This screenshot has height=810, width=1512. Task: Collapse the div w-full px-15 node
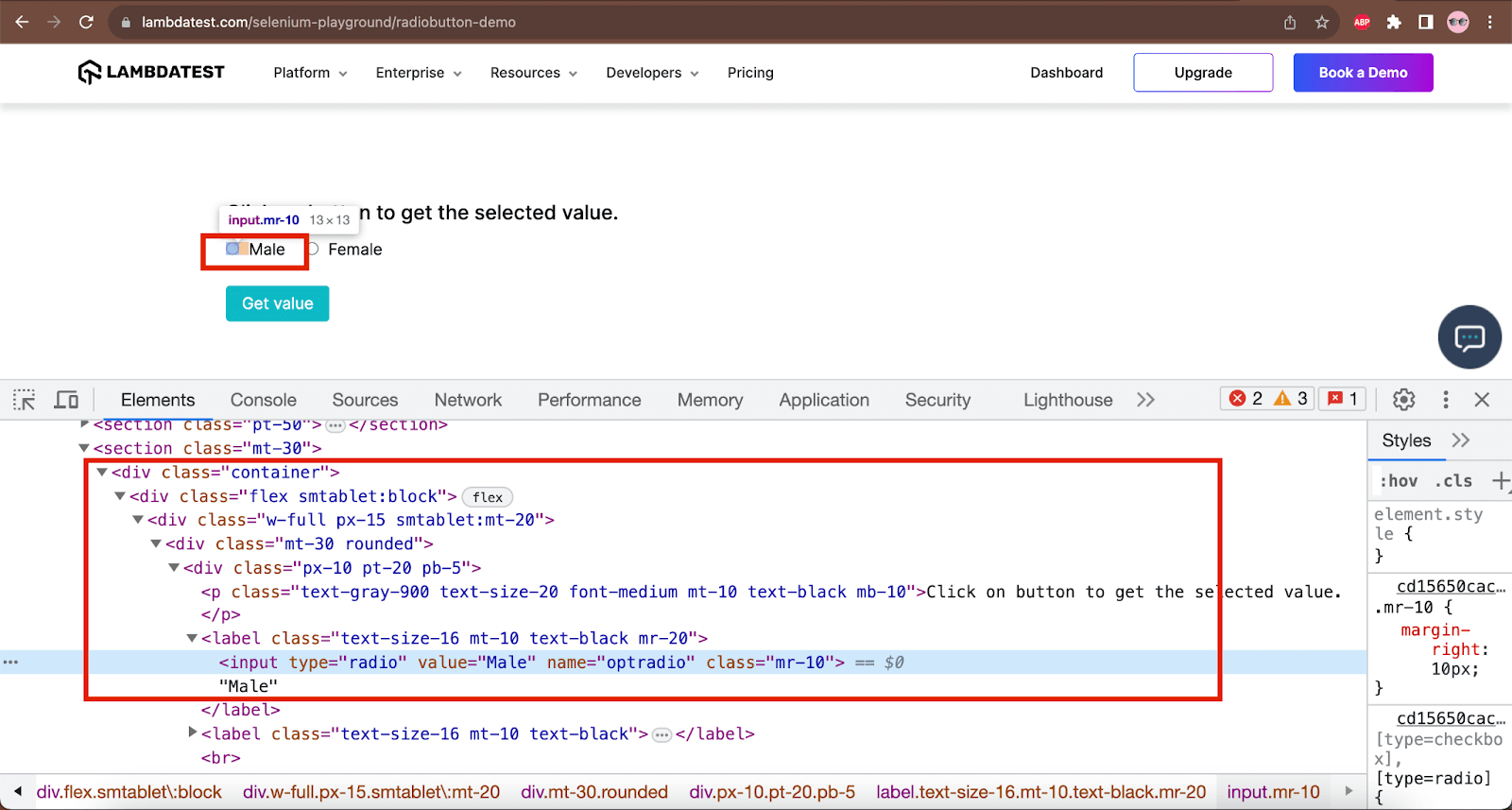[138, 520]
